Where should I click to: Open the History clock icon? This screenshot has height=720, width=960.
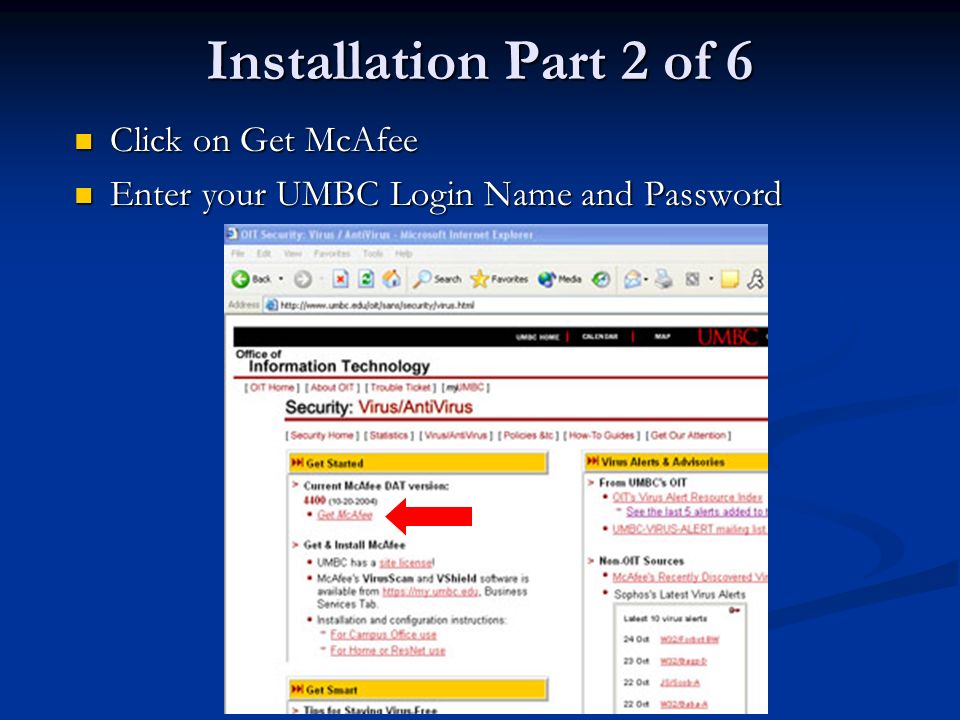[x=601, y=279]
